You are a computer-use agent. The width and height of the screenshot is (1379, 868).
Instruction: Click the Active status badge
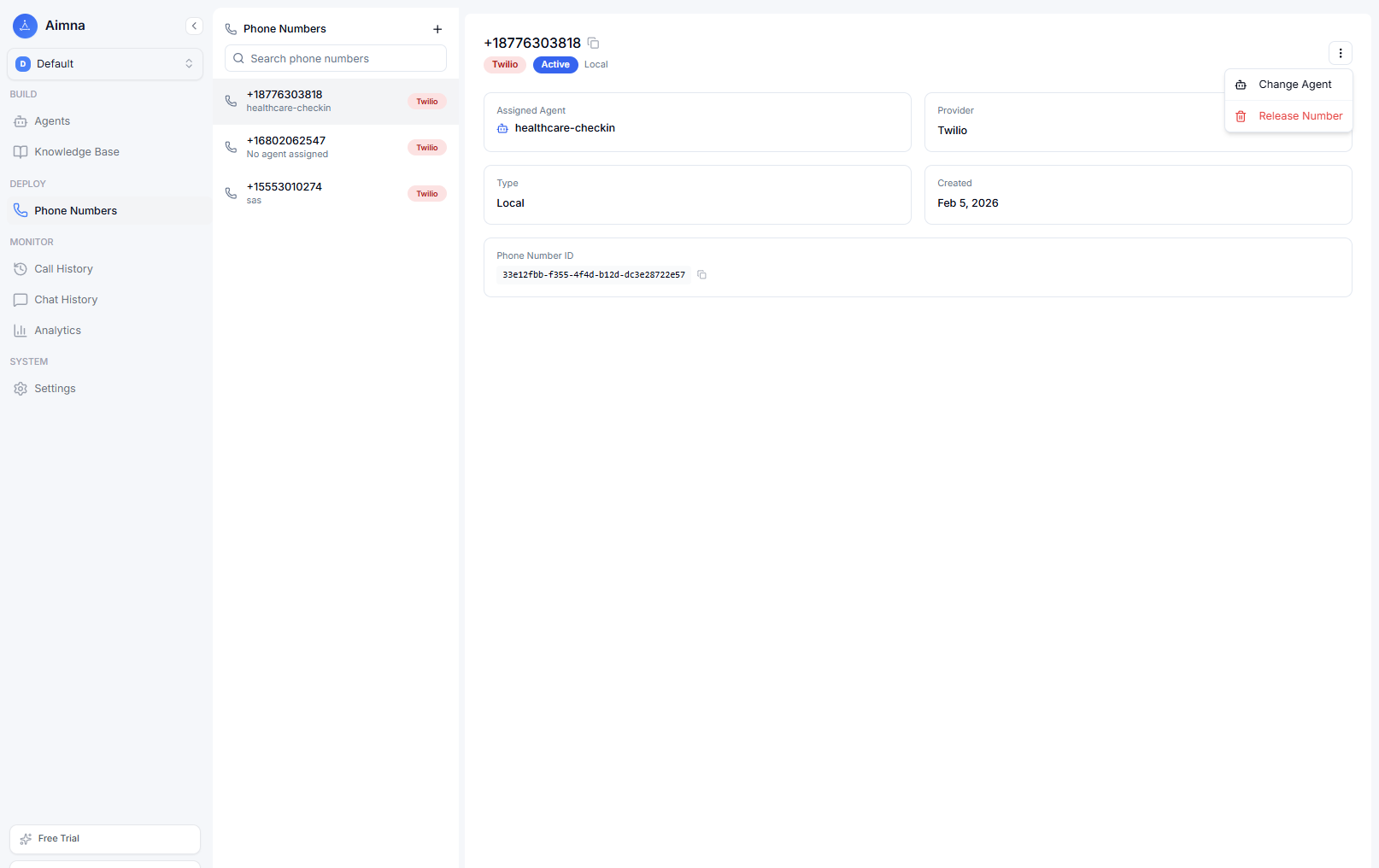coord(555,65)
